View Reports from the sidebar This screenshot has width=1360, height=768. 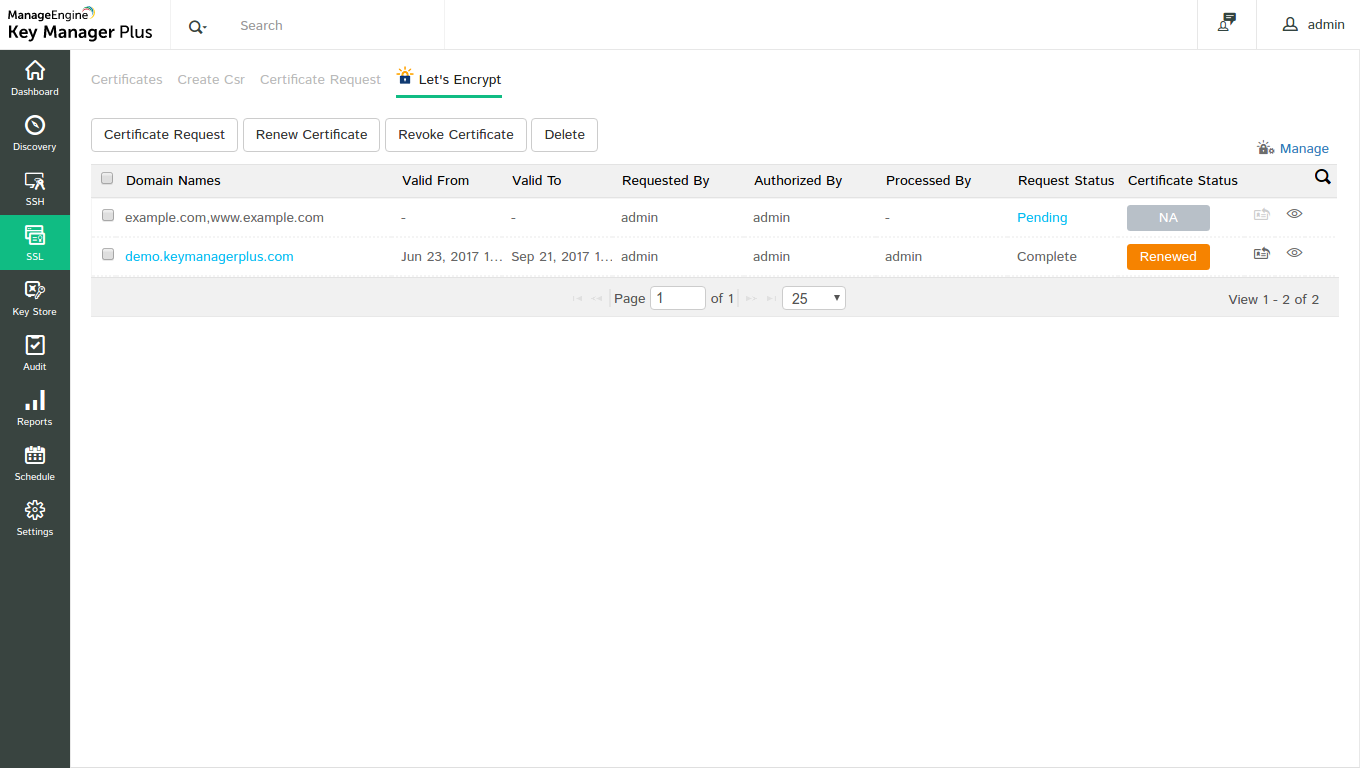[35, 408]
